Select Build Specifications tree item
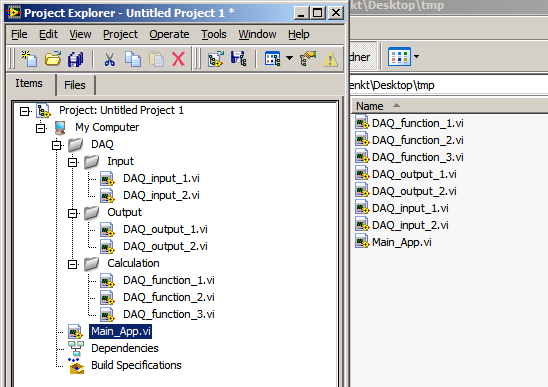This screenshot has width=548, height=387. tap(136, 365)
